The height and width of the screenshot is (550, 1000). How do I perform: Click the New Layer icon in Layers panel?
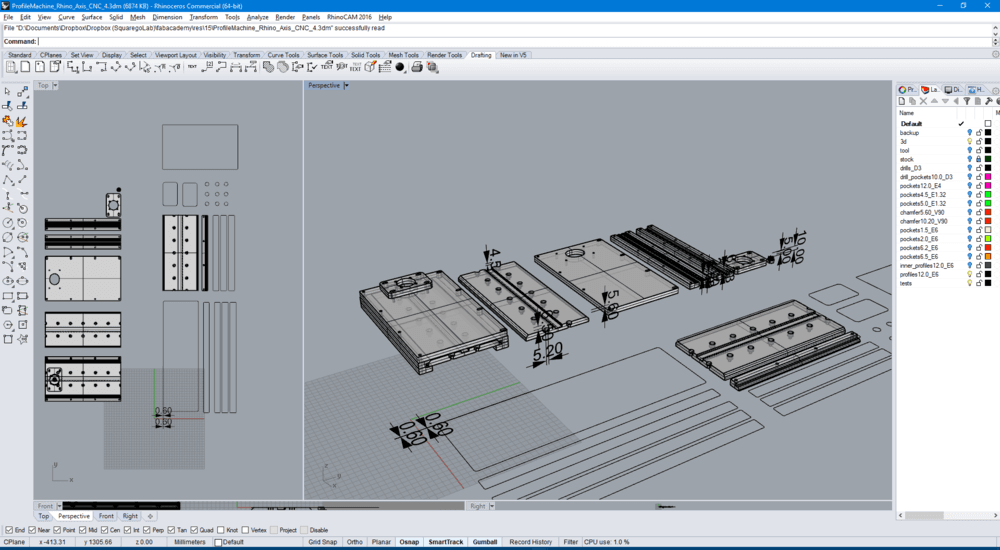click(x=902, y=101)
